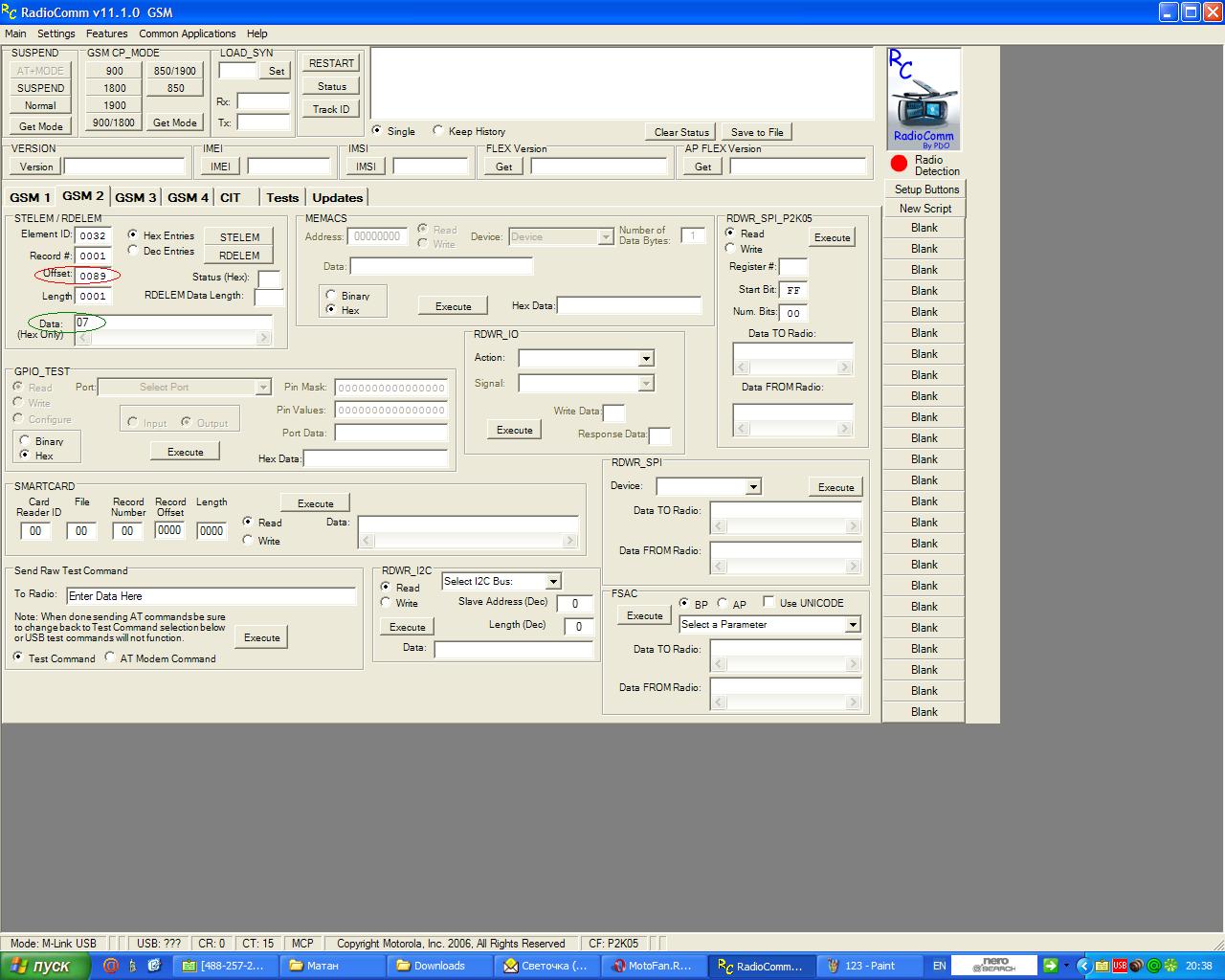The image size is (1225, 980).
Task: Select the Single status radio button
Action: tap(377, 130)
